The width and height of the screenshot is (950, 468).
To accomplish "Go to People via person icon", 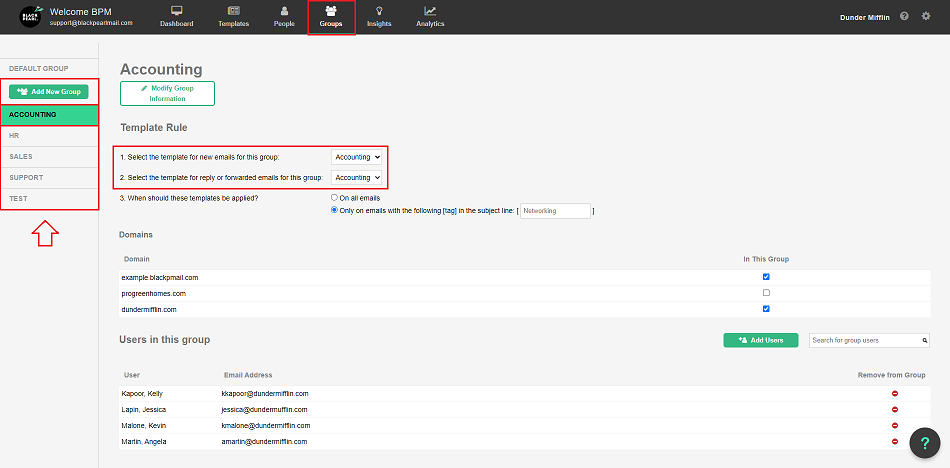I will click(284, 11).
